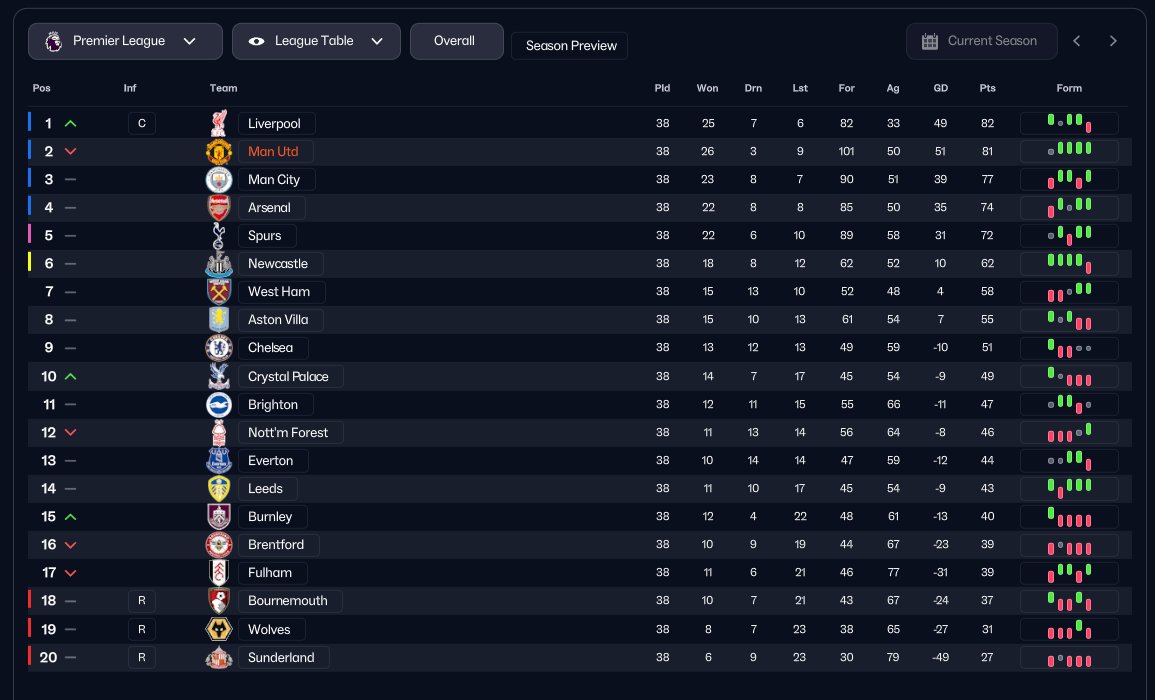Expand the League Table view dropdown

coord(316,41)
